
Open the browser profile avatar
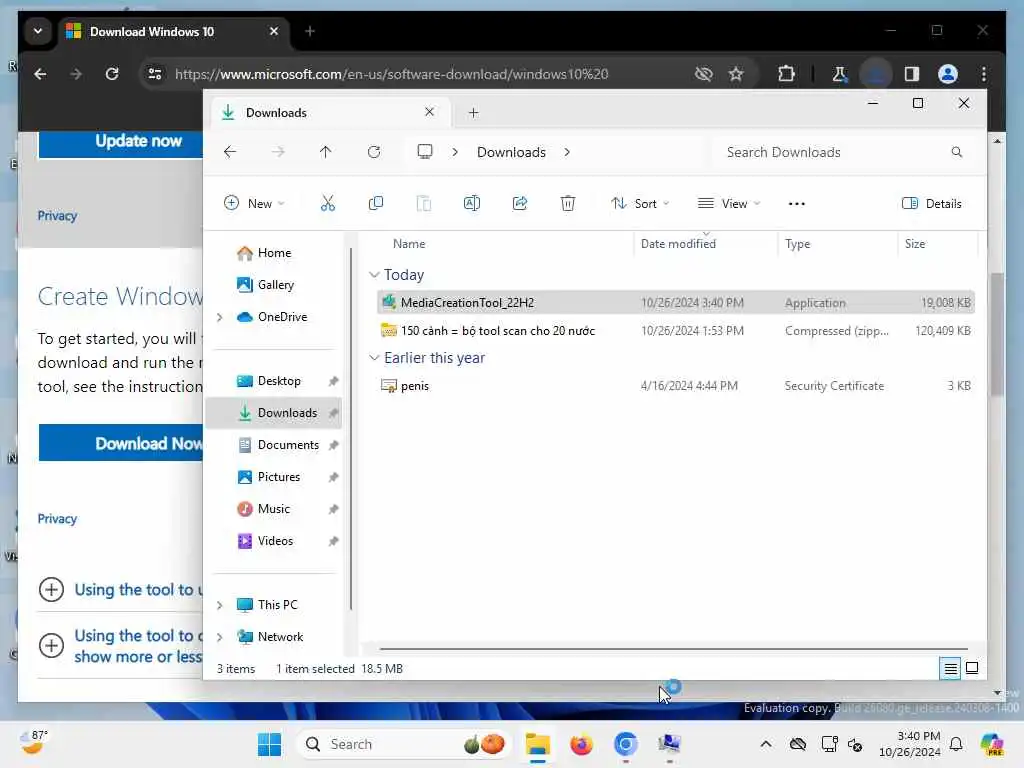pyautogui.click(x=948, y=74)
